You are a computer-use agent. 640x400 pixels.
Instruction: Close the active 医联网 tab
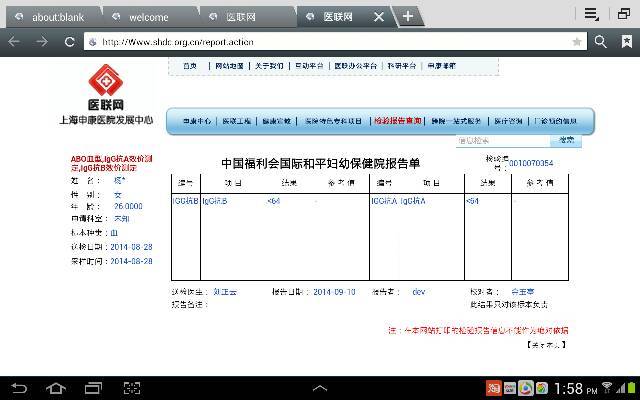(x=379, y=17)
